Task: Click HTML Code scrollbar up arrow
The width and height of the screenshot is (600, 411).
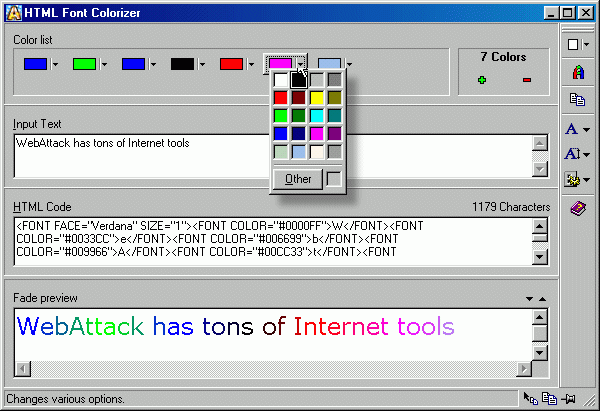Action: 540,226
